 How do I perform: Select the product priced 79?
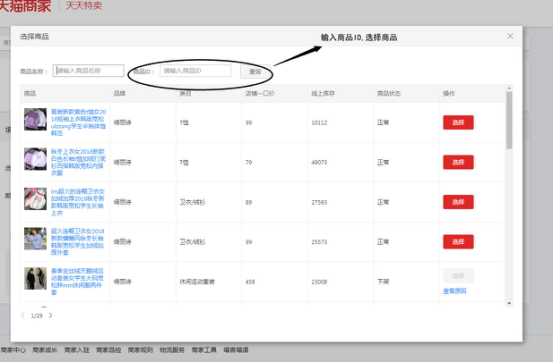pyautogui.click(x=458, y=162)
